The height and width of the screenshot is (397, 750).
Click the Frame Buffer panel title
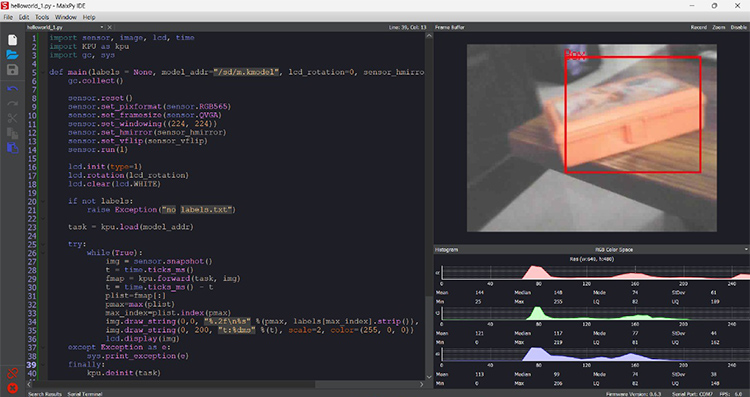tap(450, 27)
